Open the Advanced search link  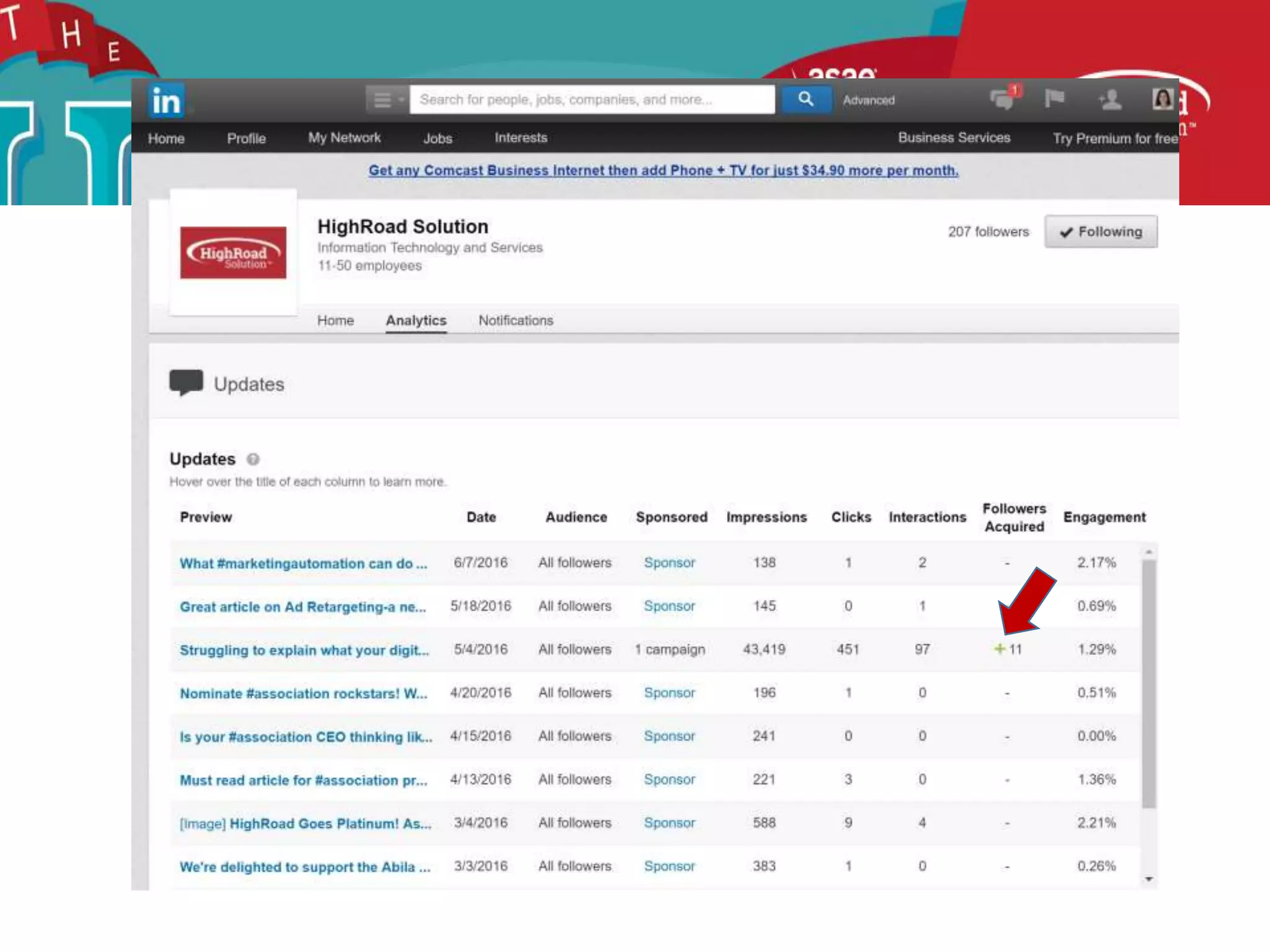[868, 100]
